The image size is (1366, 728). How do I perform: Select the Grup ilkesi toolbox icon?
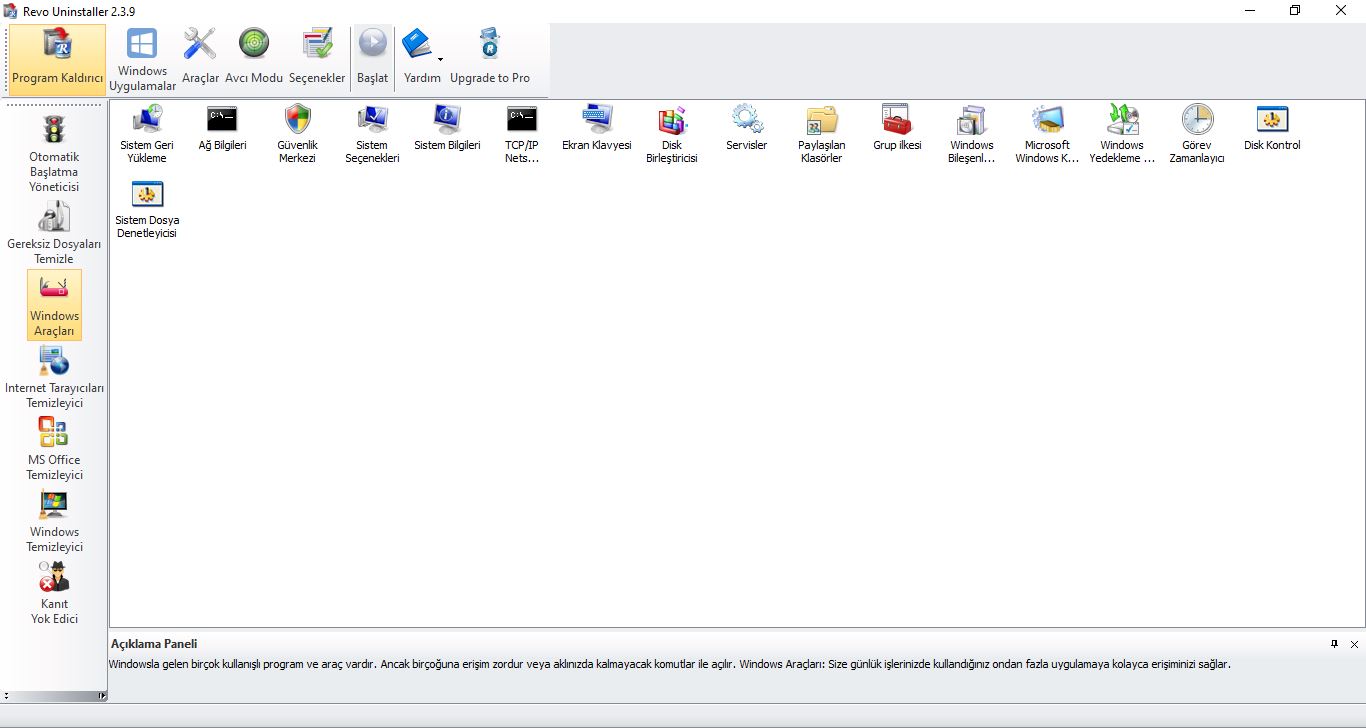pyautogui.click(x=897, y=120)
